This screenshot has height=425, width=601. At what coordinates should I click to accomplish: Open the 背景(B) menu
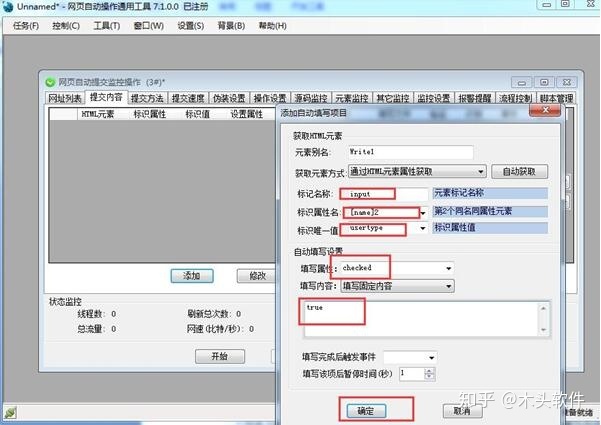(x=231, y=26)
